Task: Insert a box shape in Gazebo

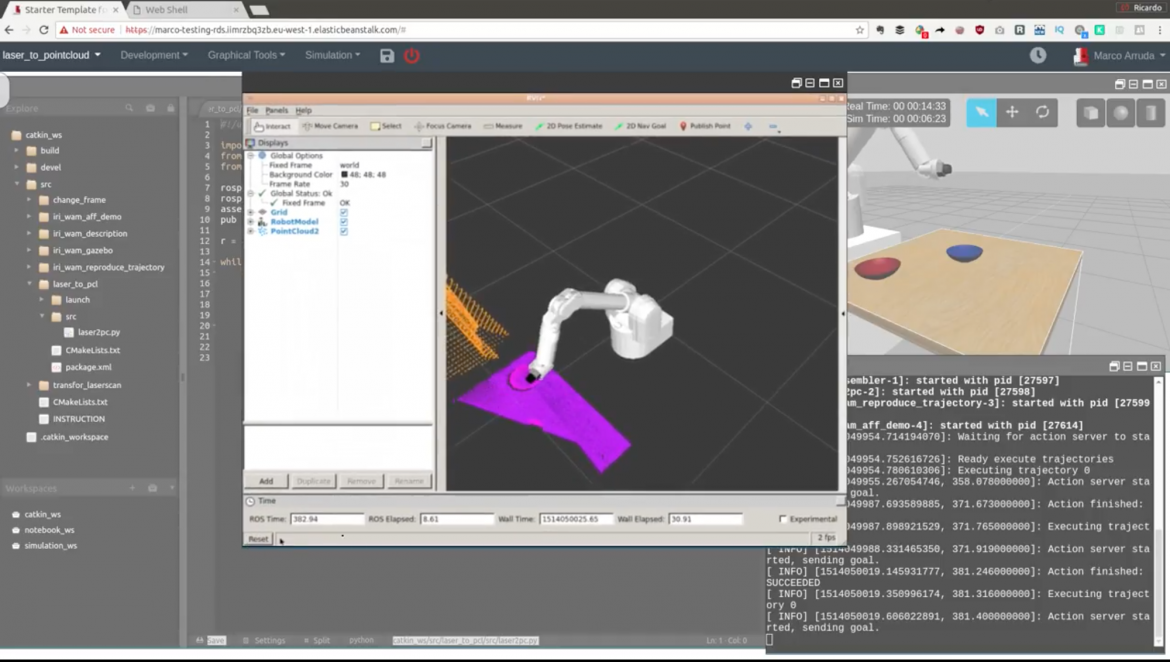Action: [1090, 113]
